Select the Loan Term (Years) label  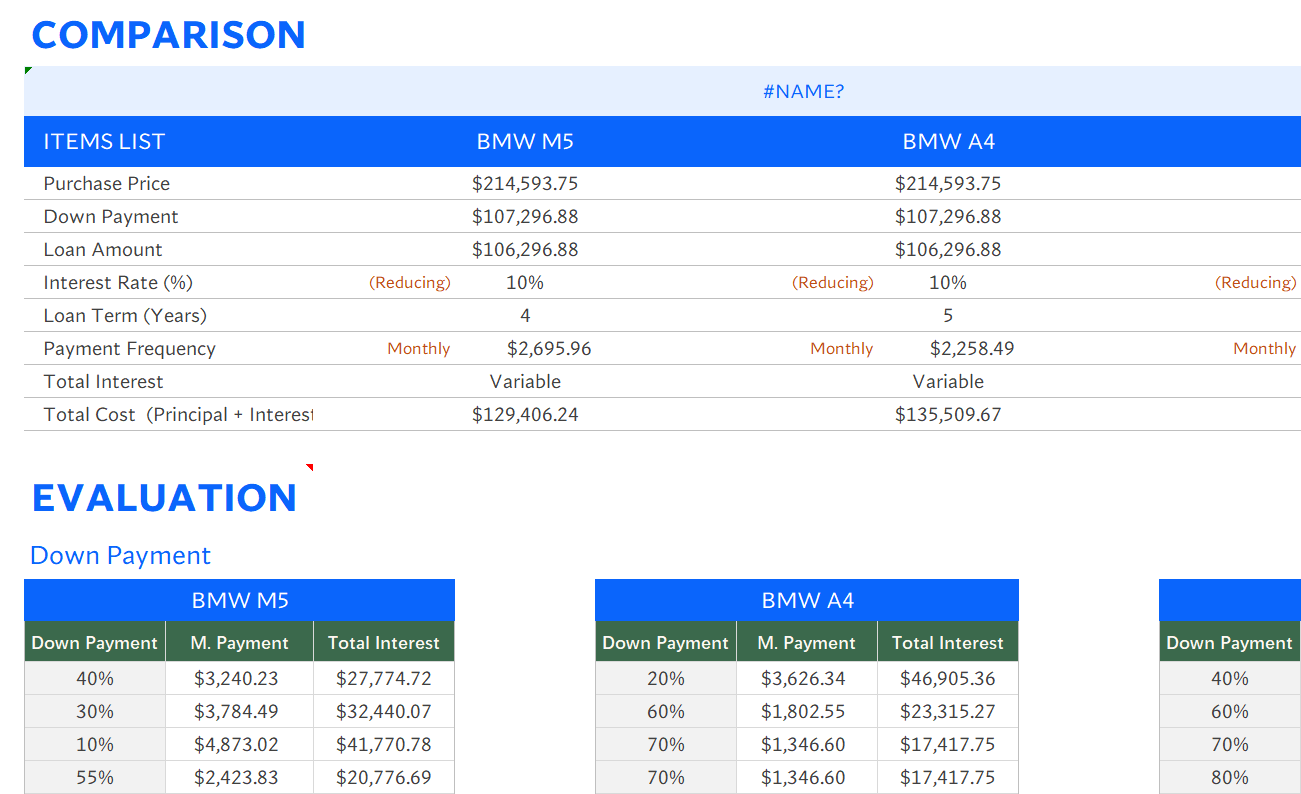pyautogui.click(x=125, y=315)
